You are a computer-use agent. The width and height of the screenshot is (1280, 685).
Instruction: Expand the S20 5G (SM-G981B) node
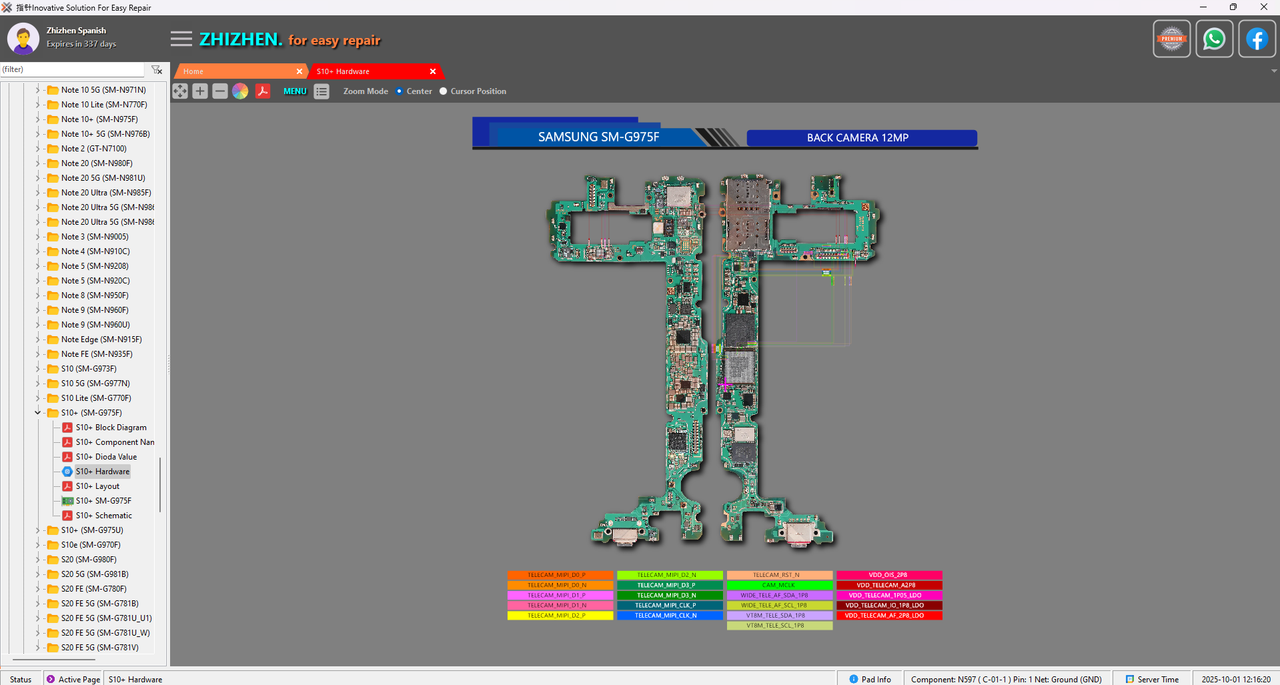pyautogui.click(x=38, y=574)
